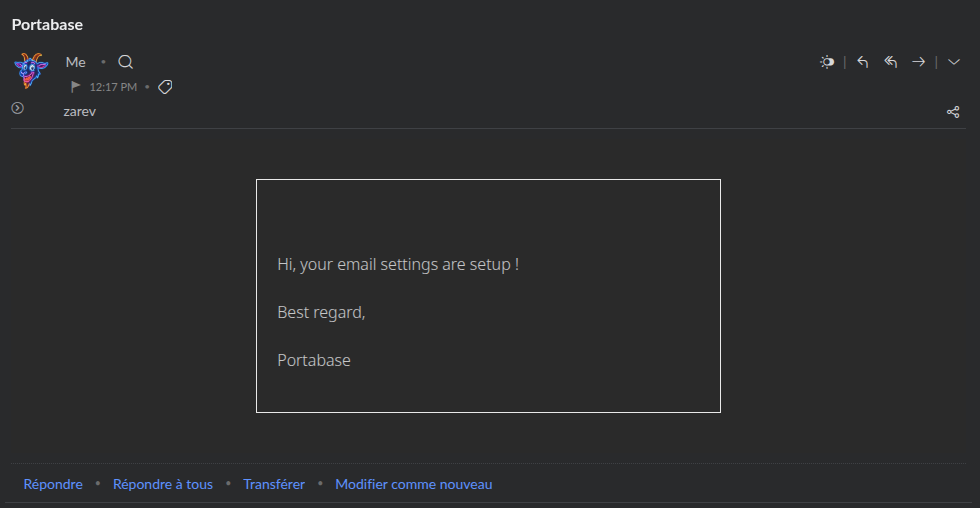980x508 pixels.
Task: Click Modifier comme nouveau link
Action: [414, 484]
